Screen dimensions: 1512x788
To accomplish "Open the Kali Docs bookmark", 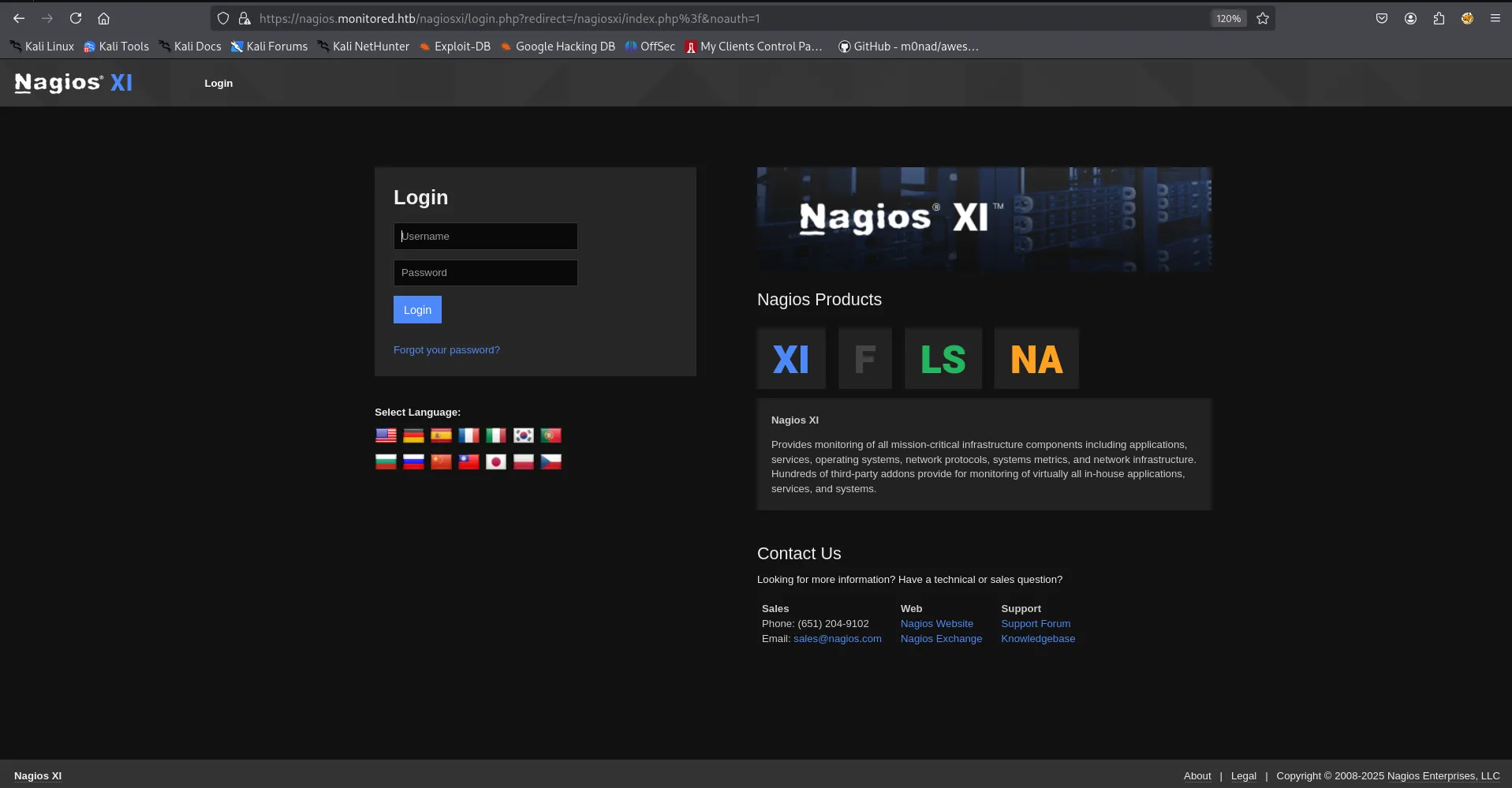I will [x=189, y=47].
